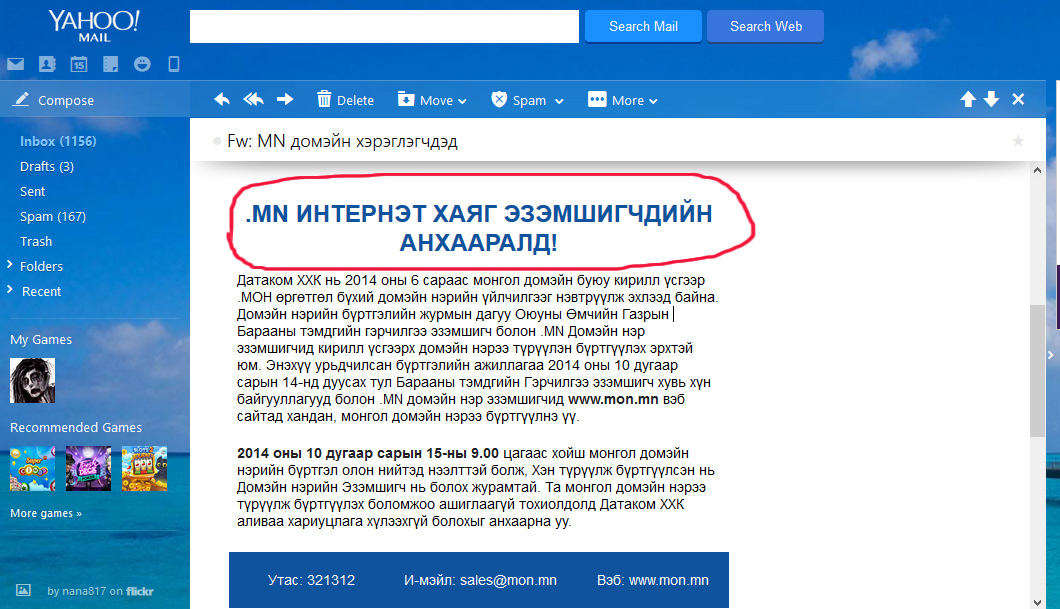
Task: Click the message scrollbar down arrow
Action: click(x=1038, y=602)
